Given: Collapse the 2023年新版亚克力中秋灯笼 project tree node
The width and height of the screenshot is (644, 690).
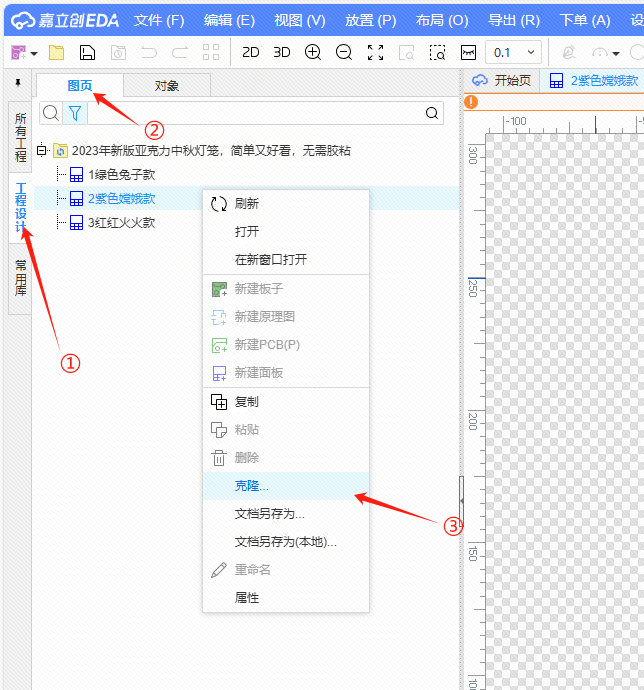Looking at the screenshot, I should tap(42, 151).
